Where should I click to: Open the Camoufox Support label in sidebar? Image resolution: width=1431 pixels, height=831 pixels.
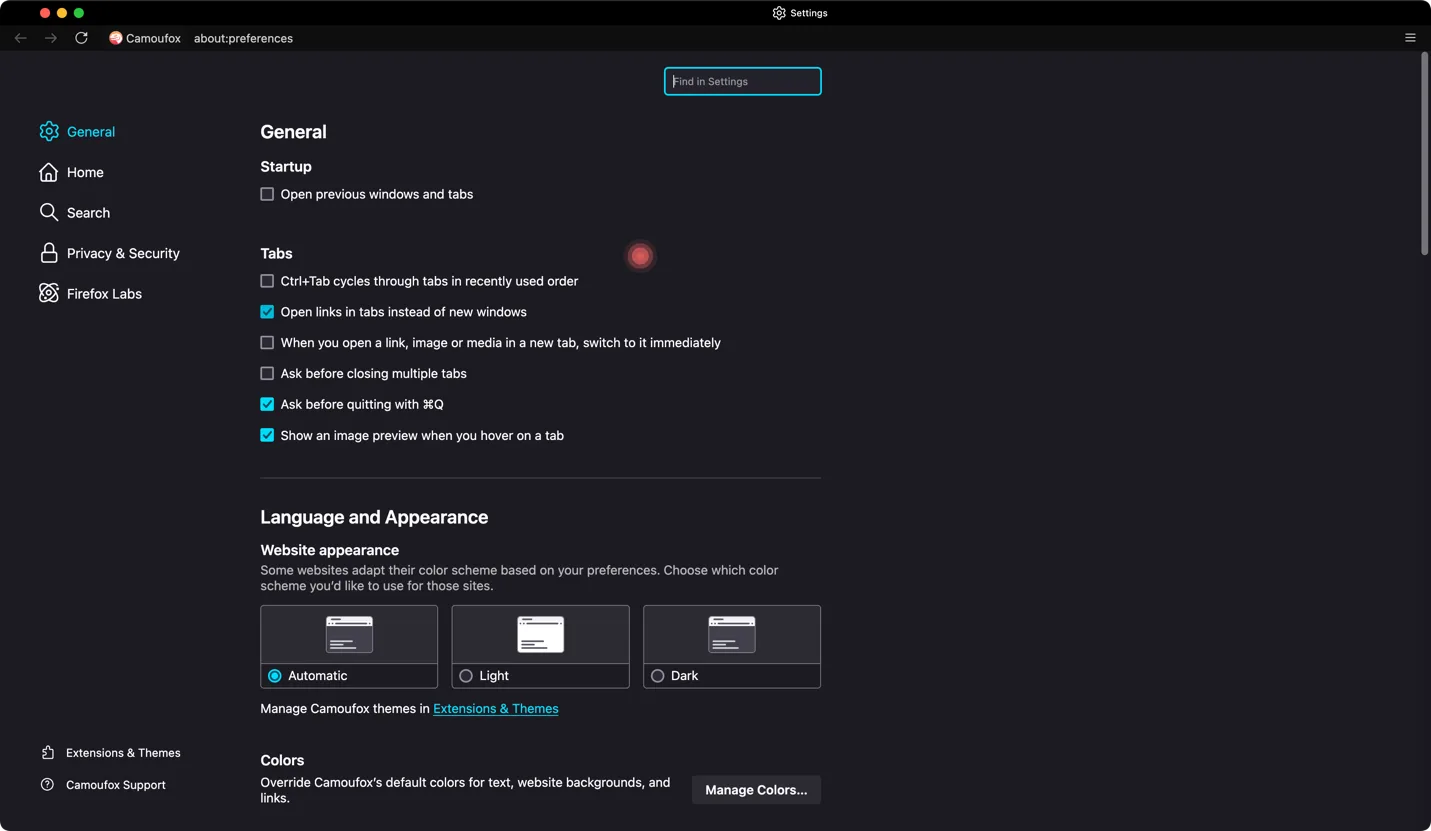pyautogui.click(x=116, y=785)
